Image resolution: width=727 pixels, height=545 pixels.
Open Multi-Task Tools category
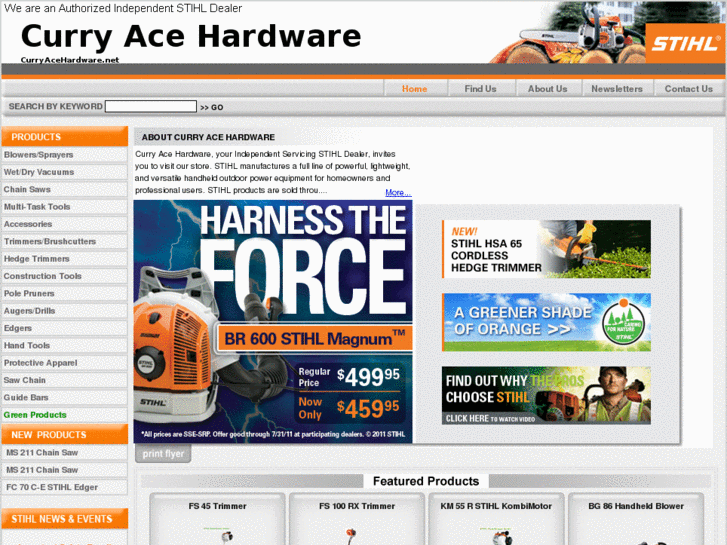[x=64, y=207]
